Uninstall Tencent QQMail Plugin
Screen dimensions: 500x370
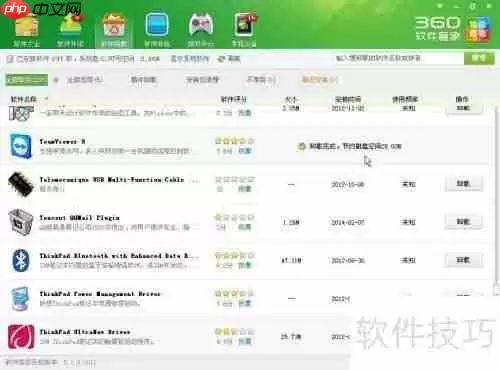(x=464, y=222)
